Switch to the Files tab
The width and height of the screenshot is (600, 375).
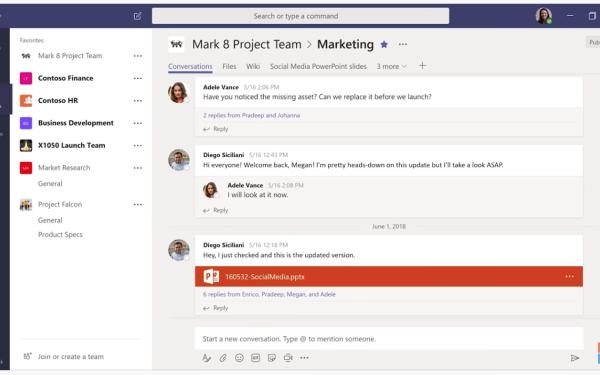(x=229, y=67)
